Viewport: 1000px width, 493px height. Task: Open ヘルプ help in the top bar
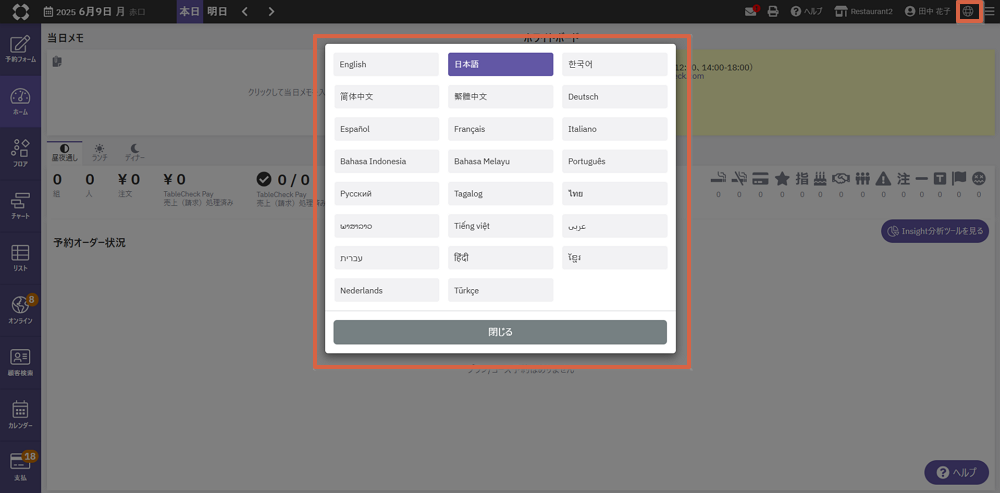tap(806, 11)
